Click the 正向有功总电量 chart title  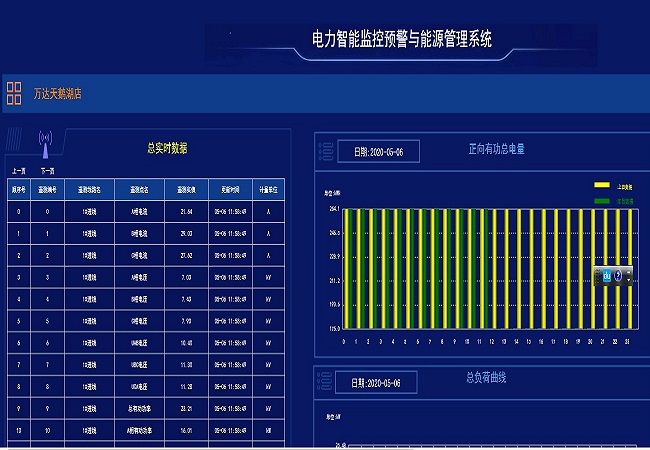[x=496, y=149]
